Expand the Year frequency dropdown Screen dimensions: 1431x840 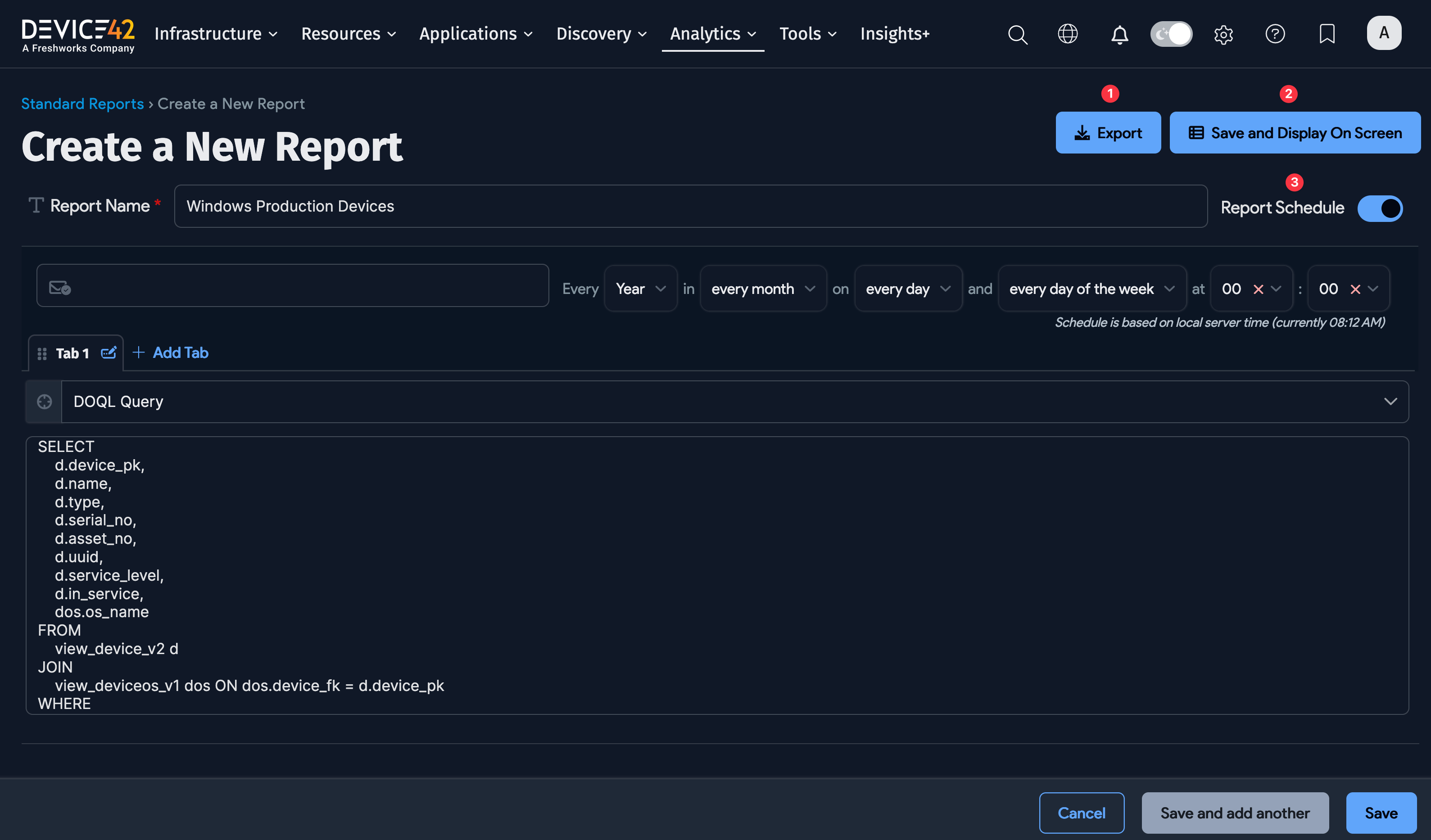(641, 288)
